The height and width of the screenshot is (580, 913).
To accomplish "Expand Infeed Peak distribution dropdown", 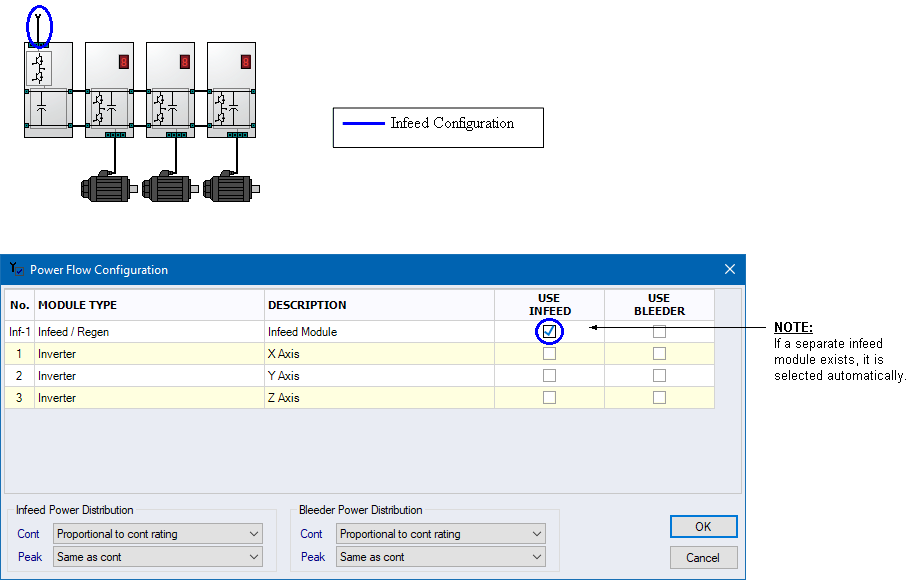I will click(159, 557).
